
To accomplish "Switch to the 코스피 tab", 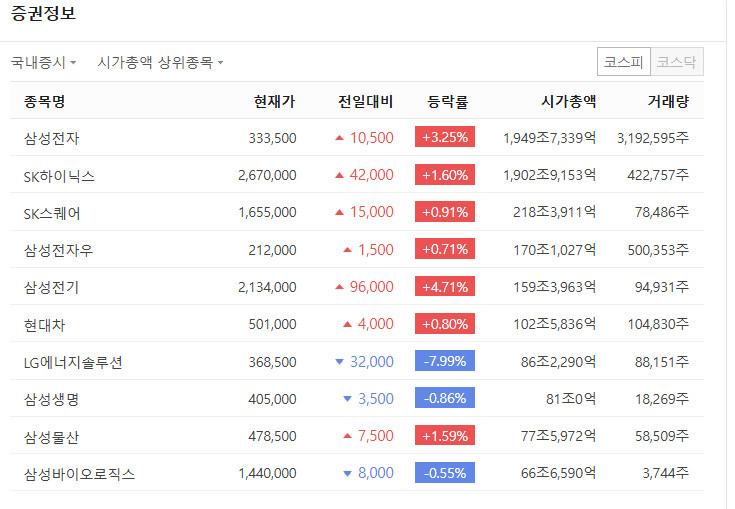I will (623, 62).
